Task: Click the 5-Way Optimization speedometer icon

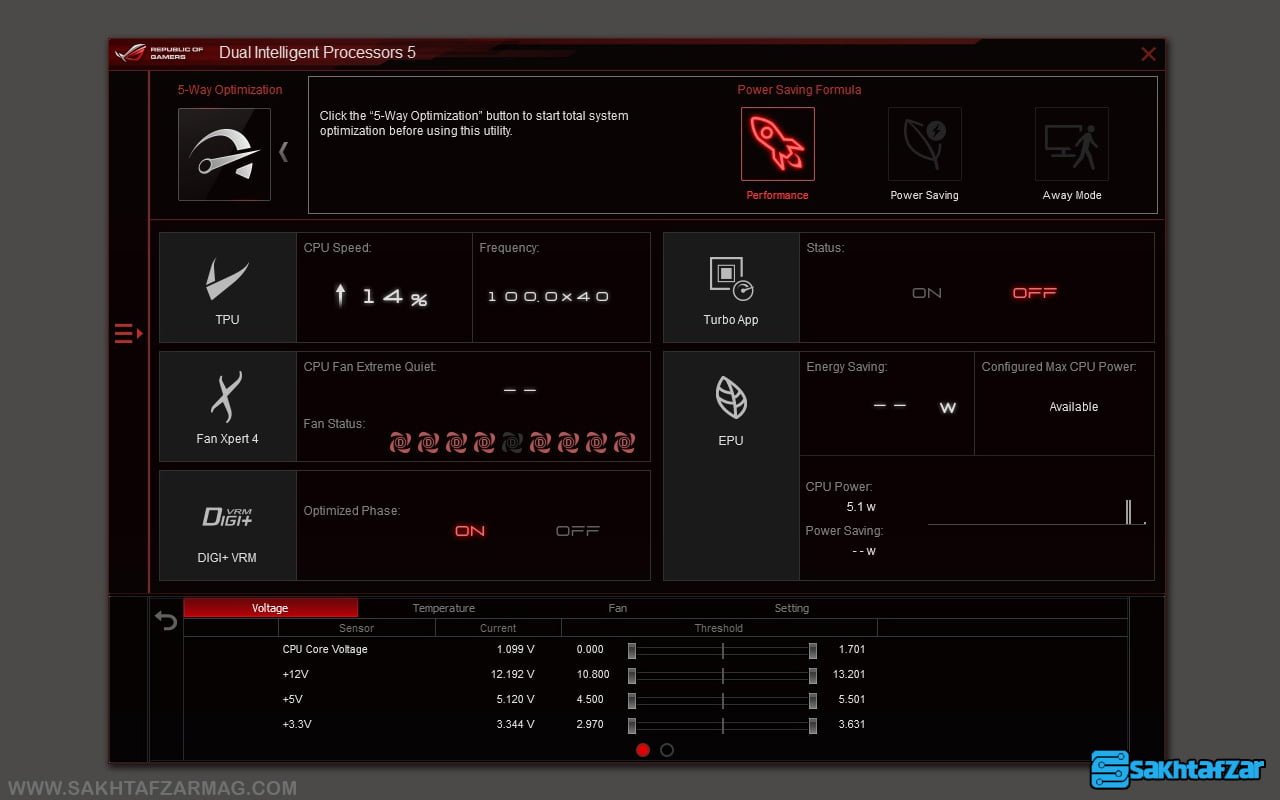Action: click(x=224, y=154)
